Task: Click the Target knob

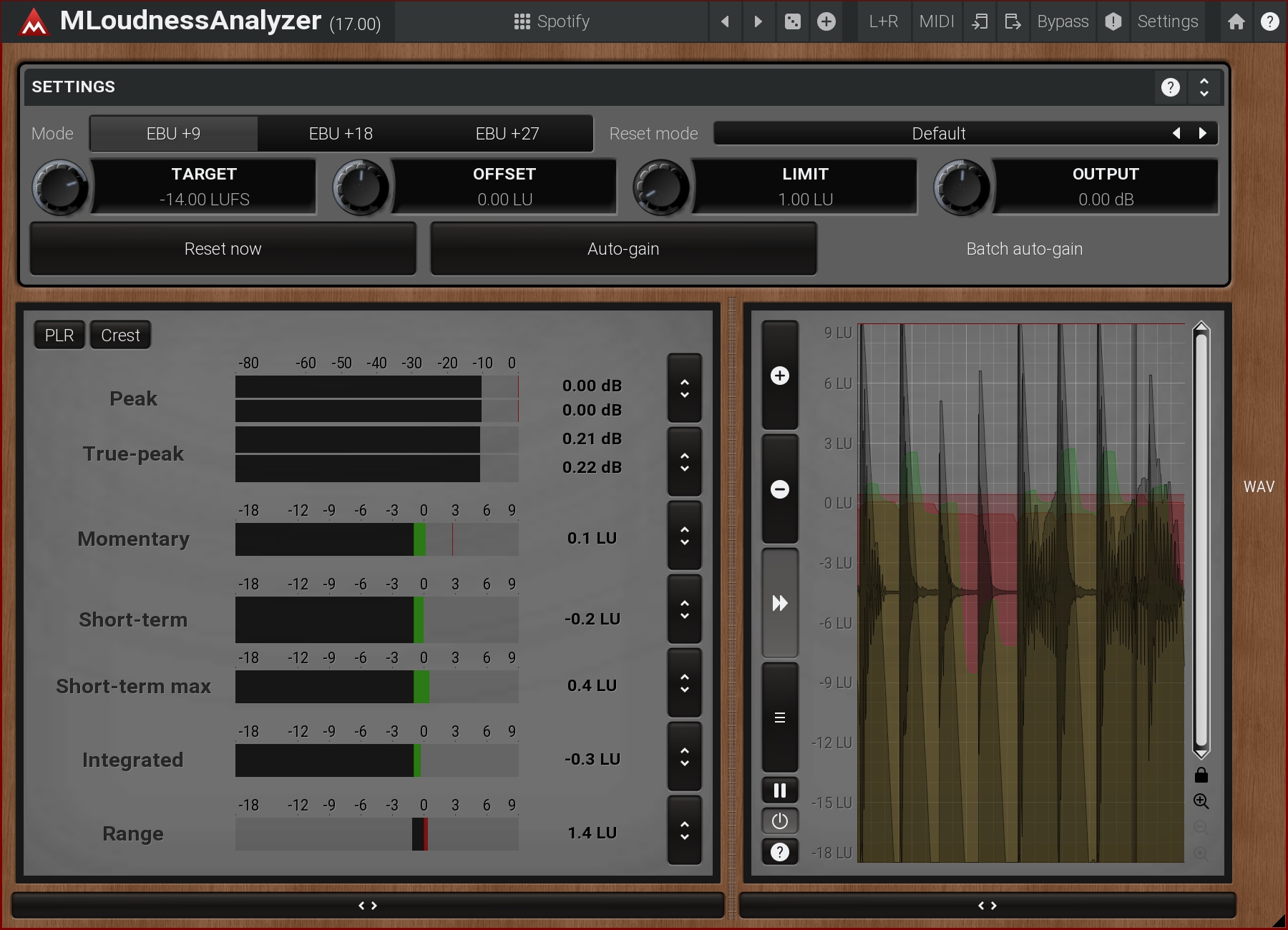Action: click(60, 187)
